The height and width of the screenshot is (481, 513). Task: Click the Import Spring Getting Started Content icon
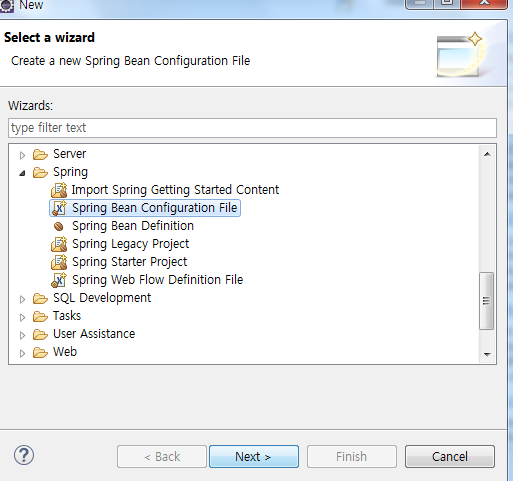(x=59, y=190)
